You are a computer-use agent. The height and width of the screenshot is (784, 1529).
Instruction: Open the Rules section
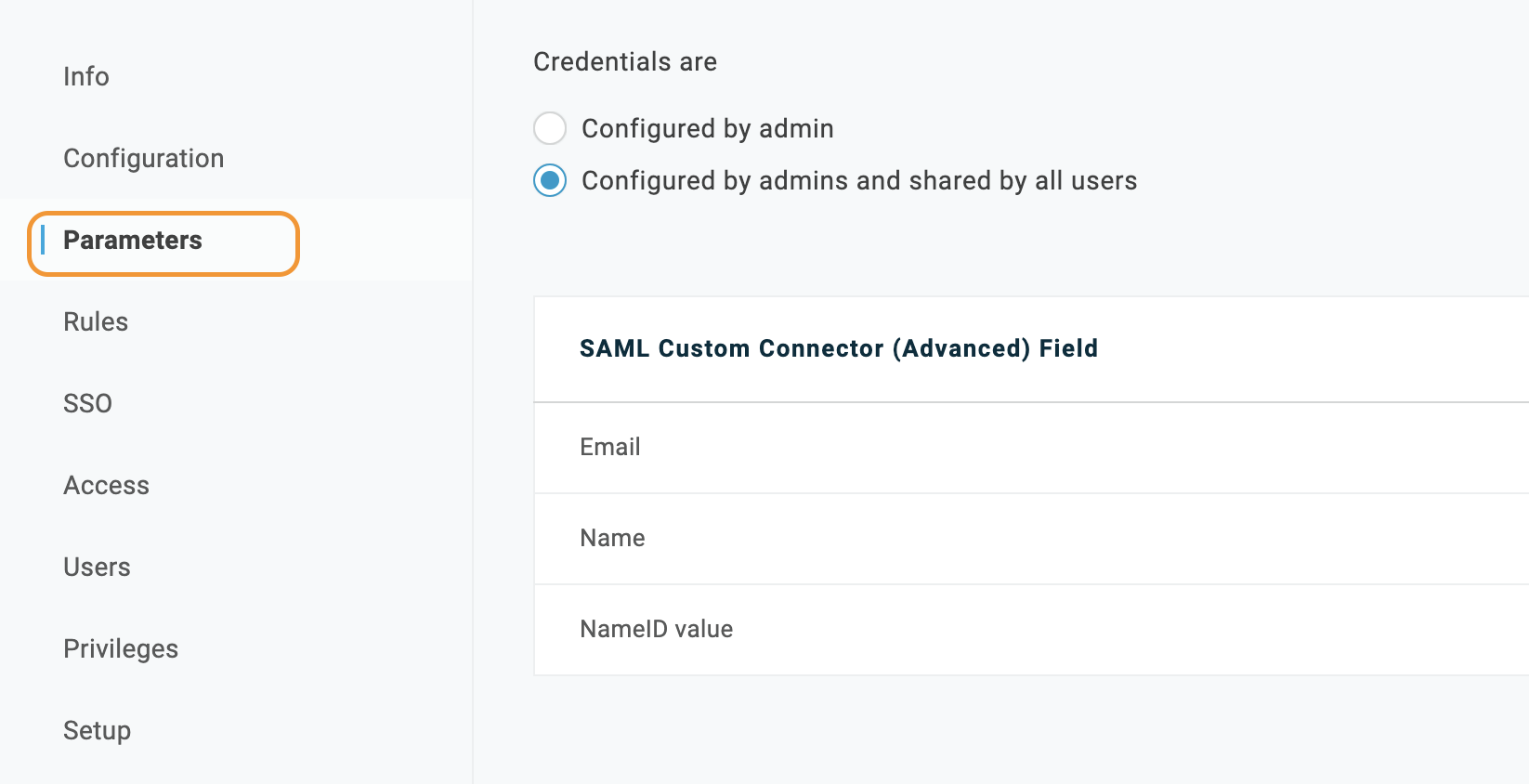pyautogui.click(x=96, y=321)
